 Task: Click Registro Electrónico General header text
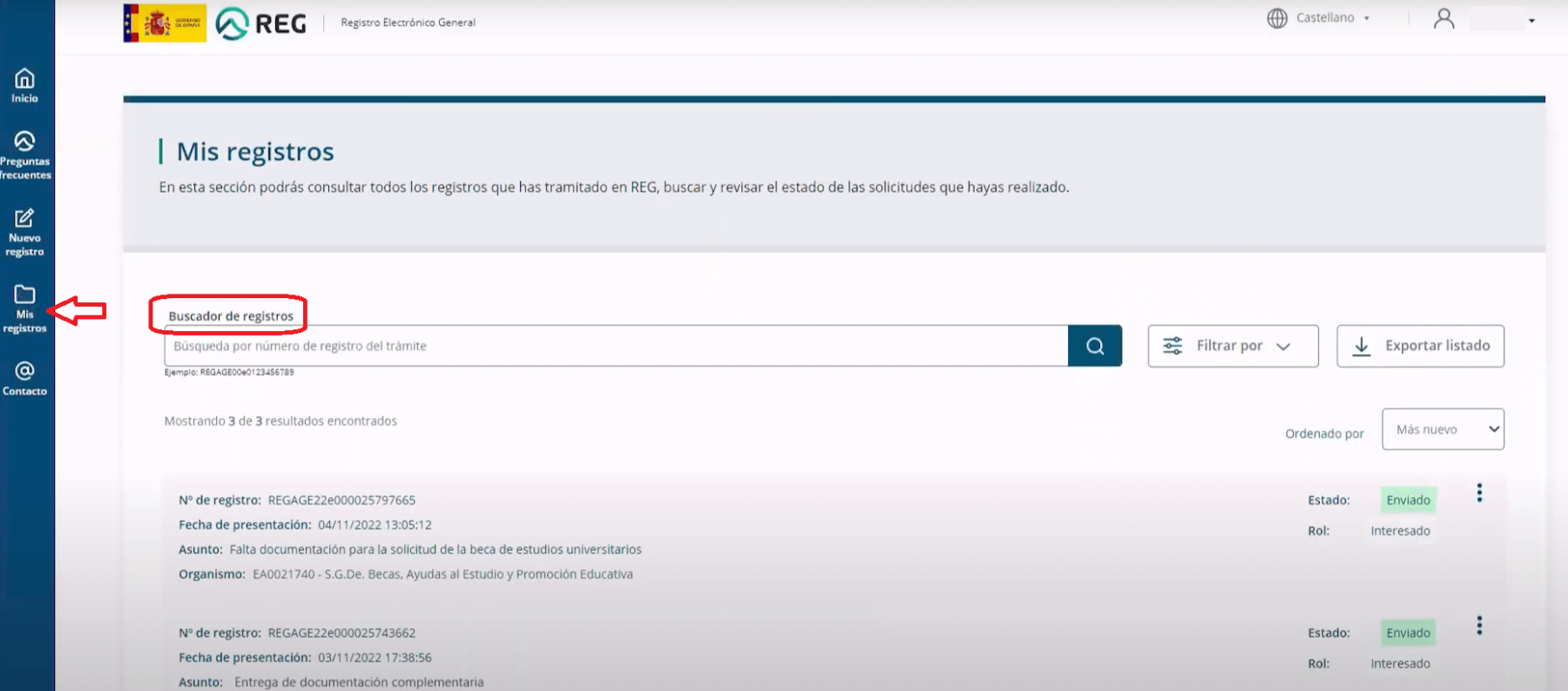click(408, 23)
